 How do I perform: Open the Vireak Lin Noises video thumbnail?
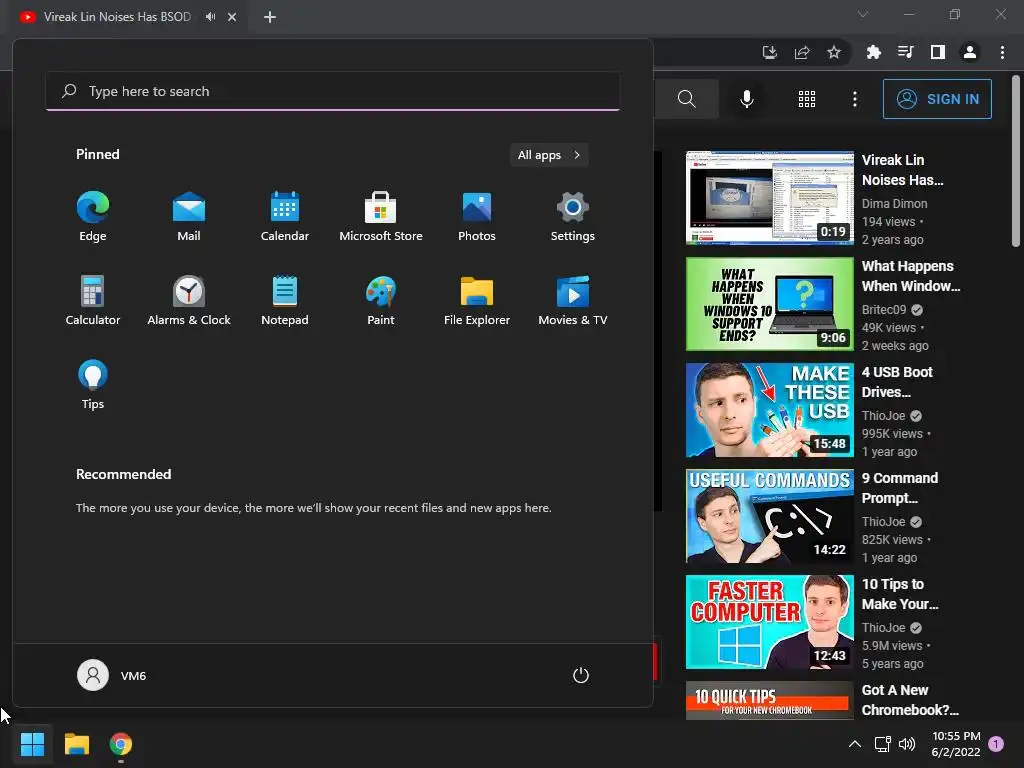tap(769, 198)
